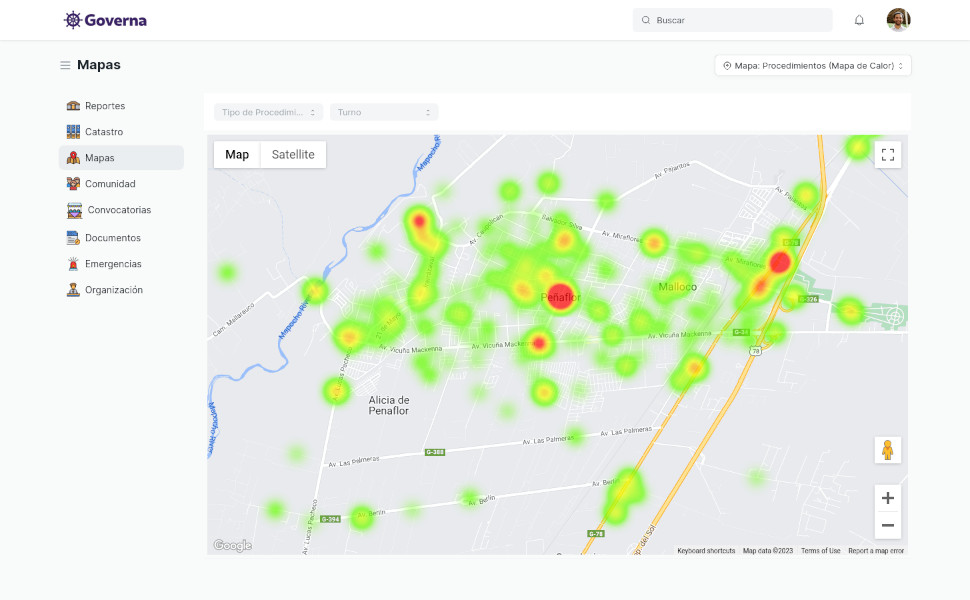Go to Reportes in the sidebar
The height and width of the screenshot is (600, 970).
pos(105,106)
